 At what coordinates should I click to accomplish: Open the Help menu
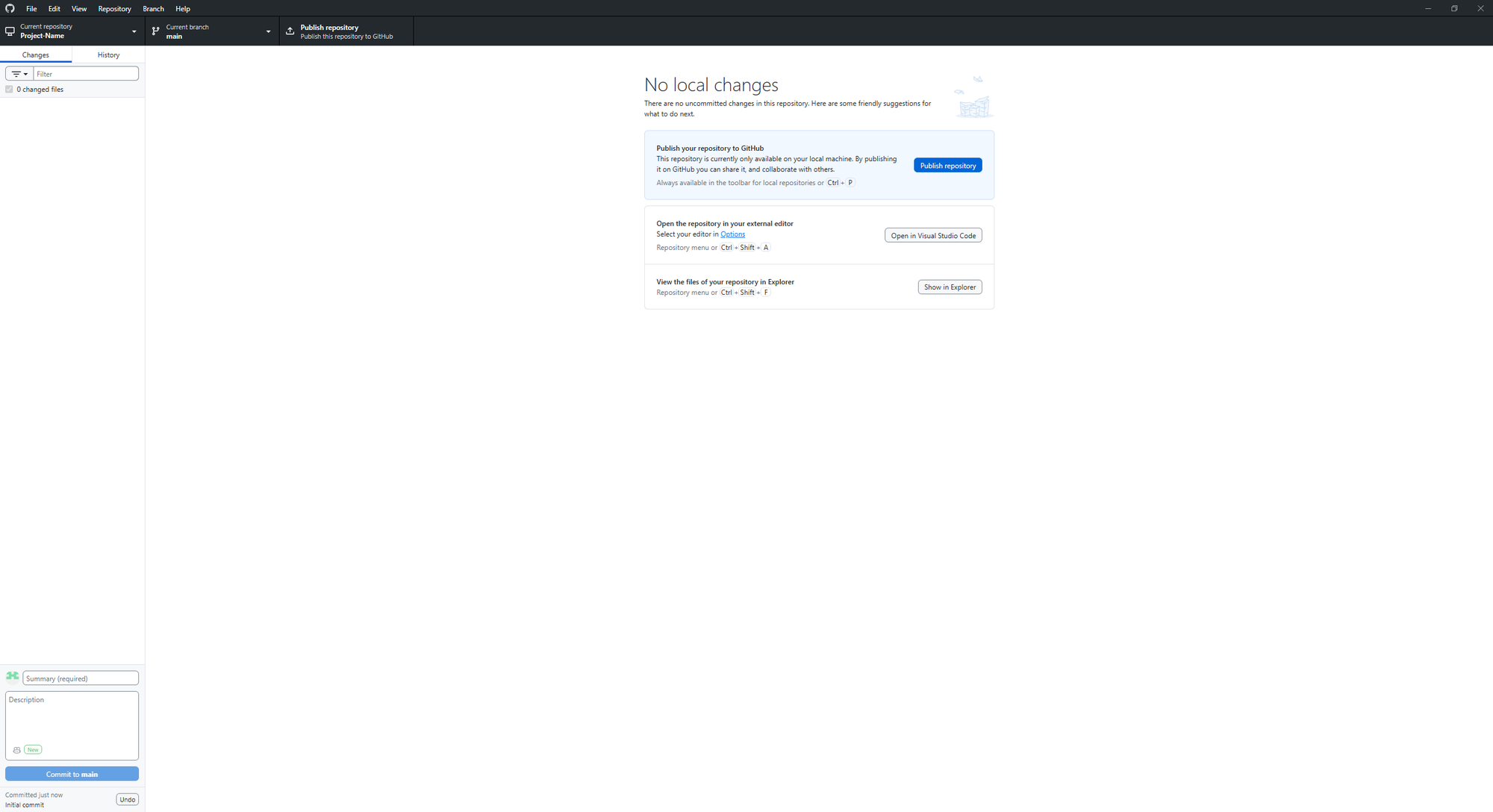tap(183, 9)
